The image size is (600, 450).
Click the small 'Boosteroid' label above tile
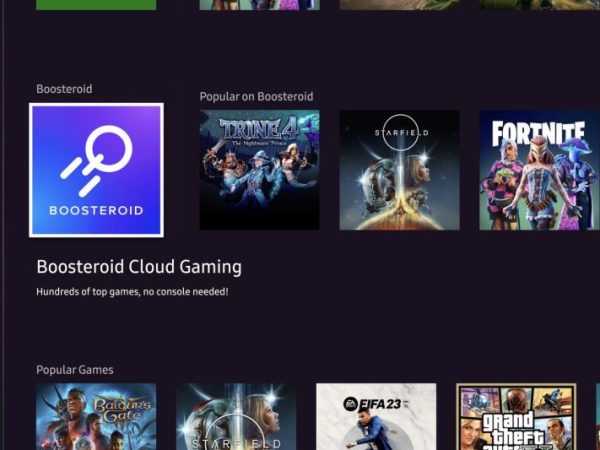tap(64, 89)
